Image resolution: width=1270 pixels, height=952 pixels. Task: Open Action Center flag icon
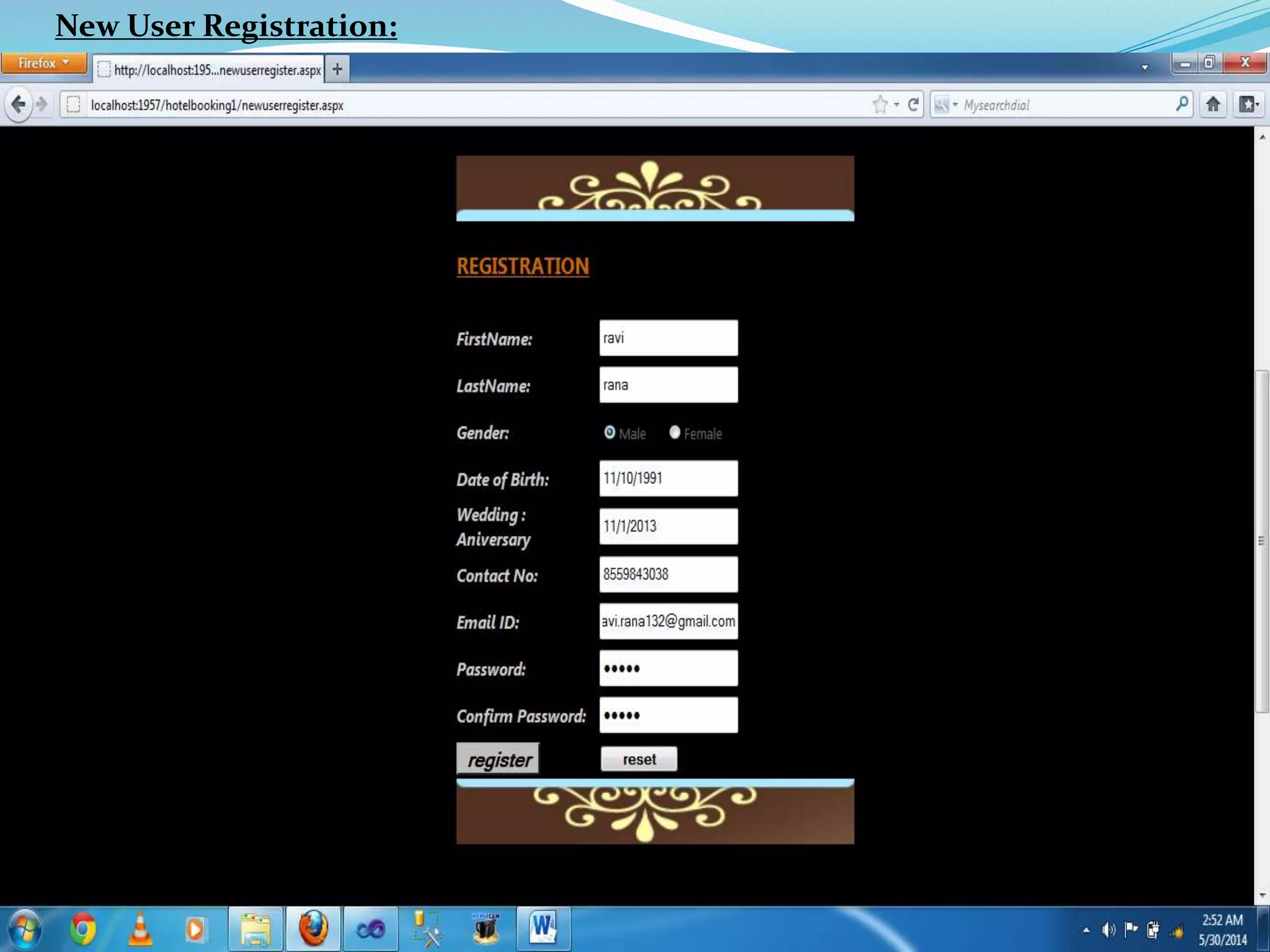point(1131,928)
